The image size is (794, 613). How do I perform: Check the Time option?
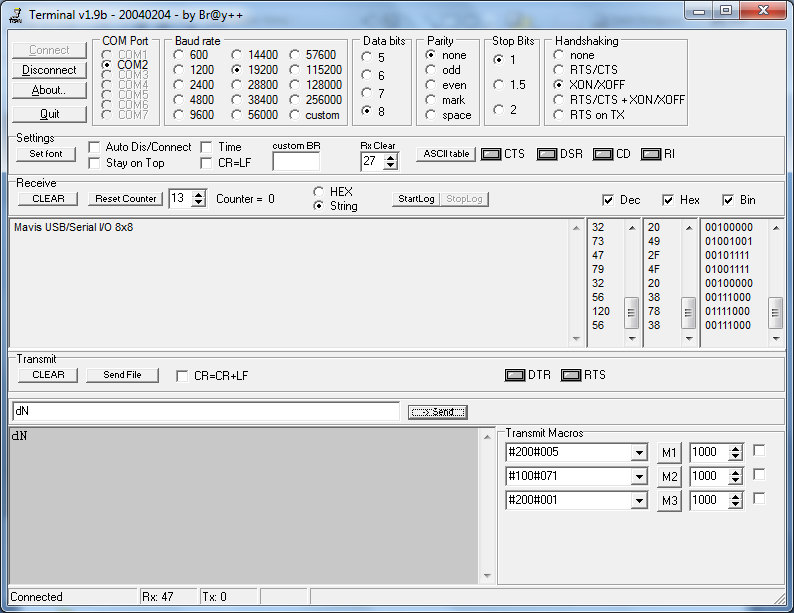206,147
